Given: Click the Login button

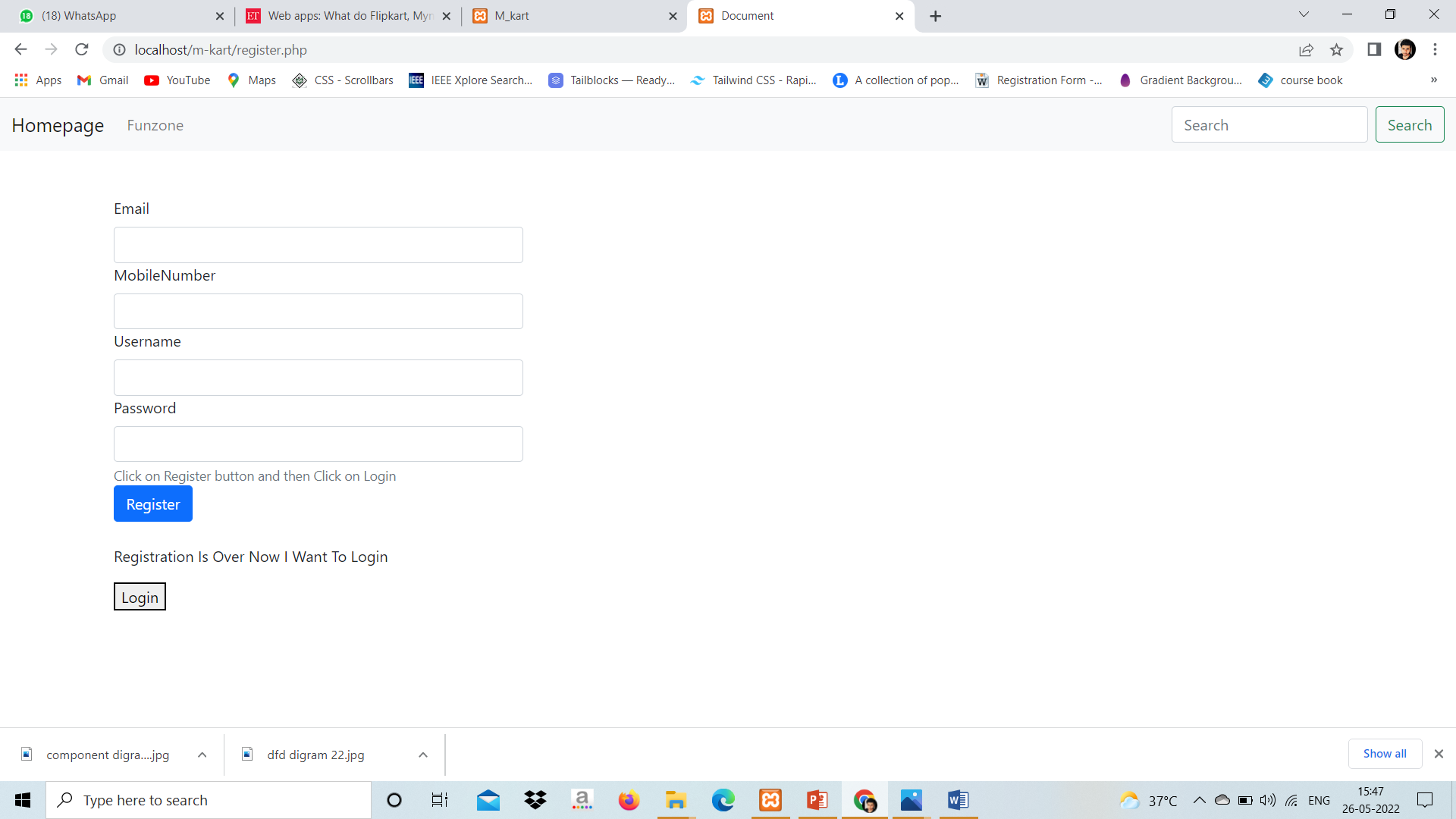Looking at the screenshot, I should 139,596.
